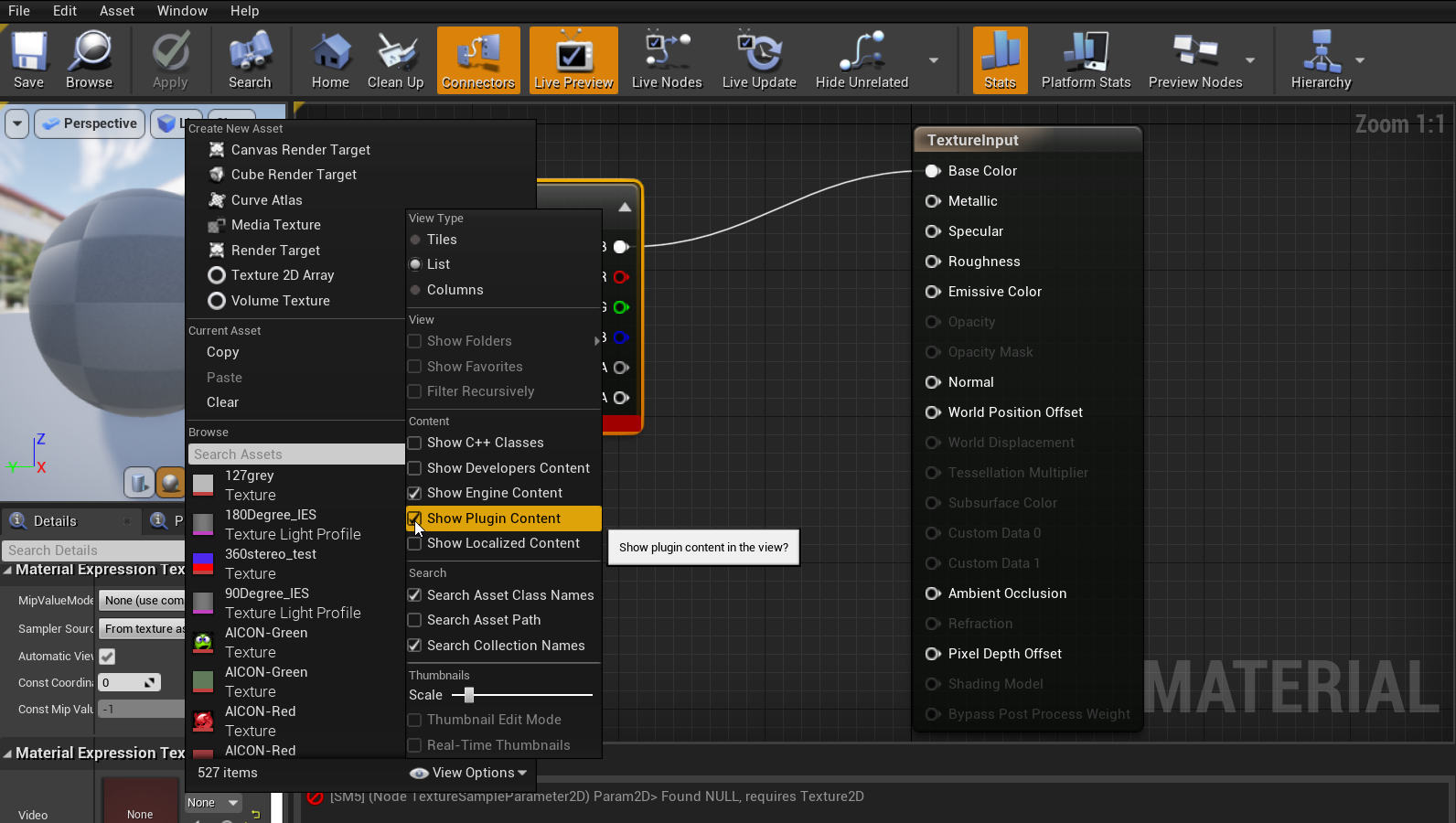This screenshot has height=823, width=1456.
Task: Open the Window menu
Action: pyautogui.click(x=182, y=11)
